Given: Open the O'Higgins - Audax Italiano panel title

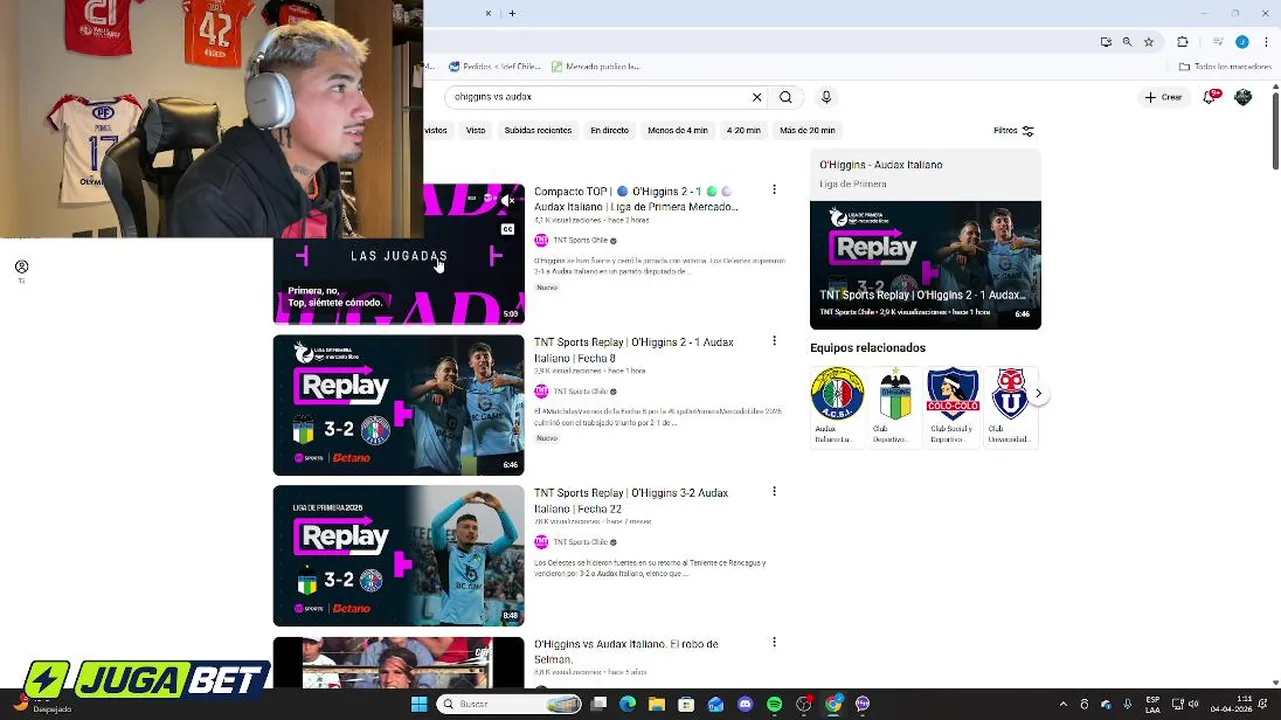Looking at the screenshot, I should coord(881,165).
